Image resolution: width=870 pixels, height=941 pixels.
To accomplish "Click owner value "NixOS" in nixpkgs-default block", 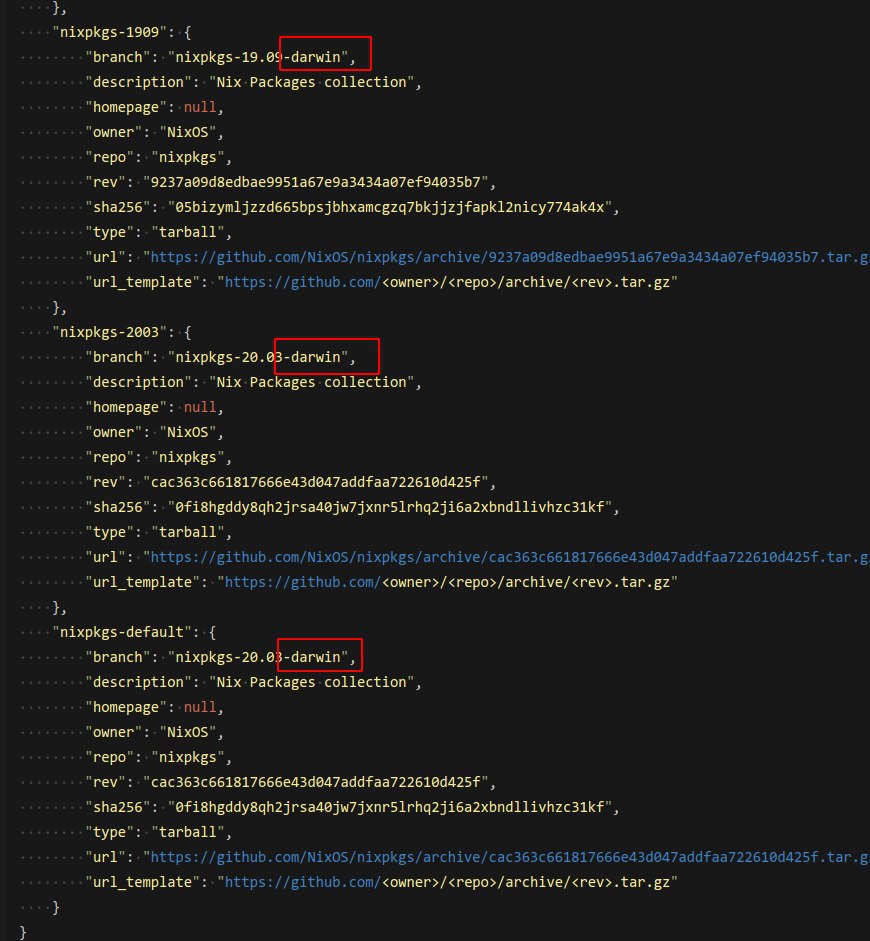I will pos(188,733).
